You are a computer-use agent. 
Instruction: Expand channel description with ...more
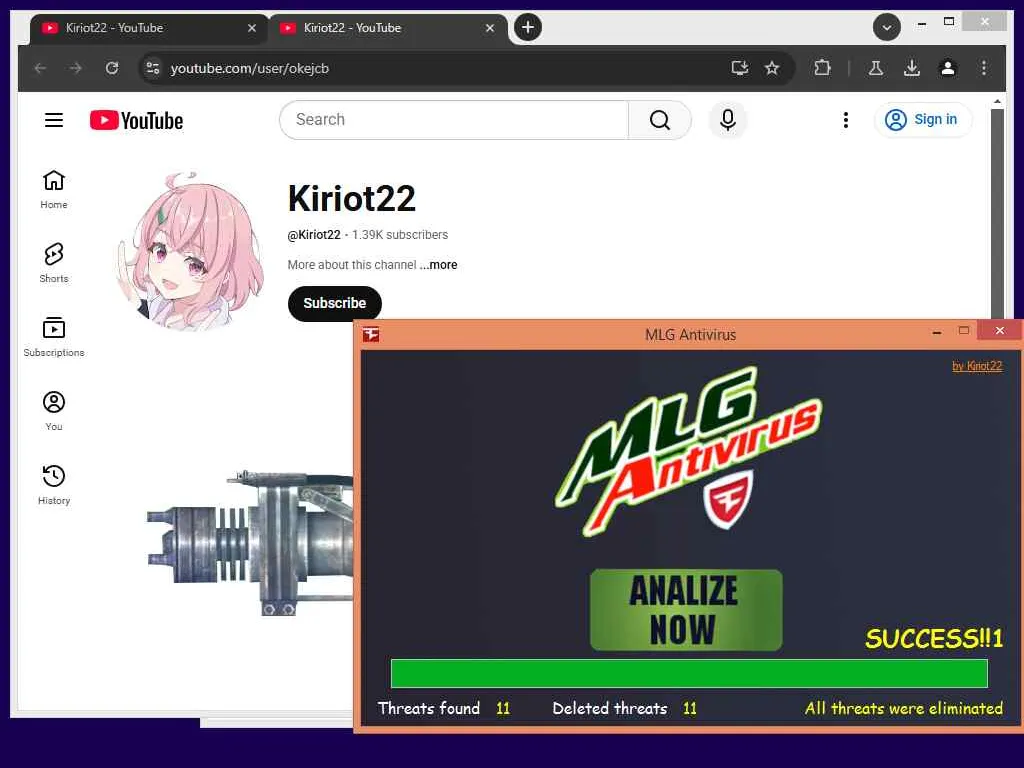tap(438, 264)
